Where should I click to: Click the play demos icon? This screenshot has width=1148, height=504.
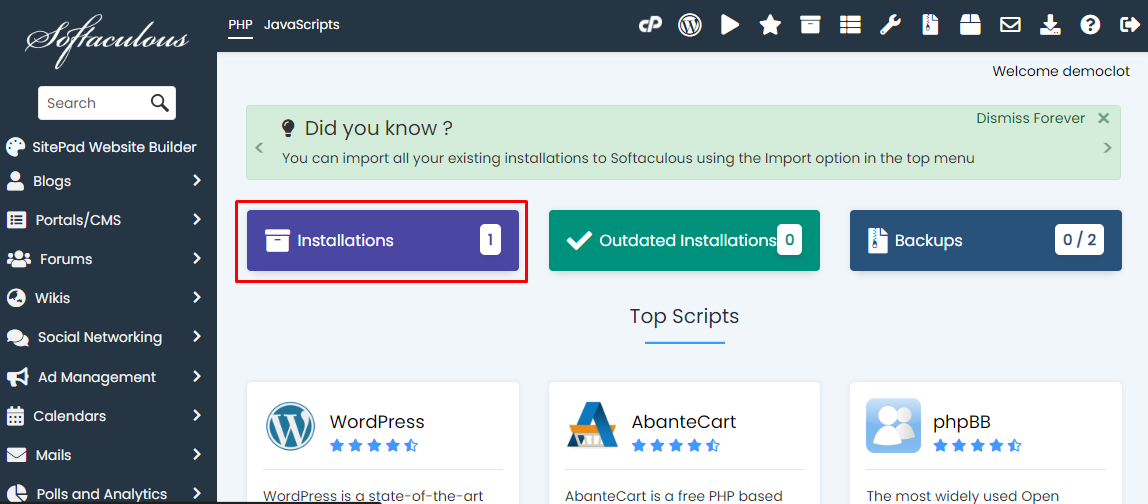(730, 26)
